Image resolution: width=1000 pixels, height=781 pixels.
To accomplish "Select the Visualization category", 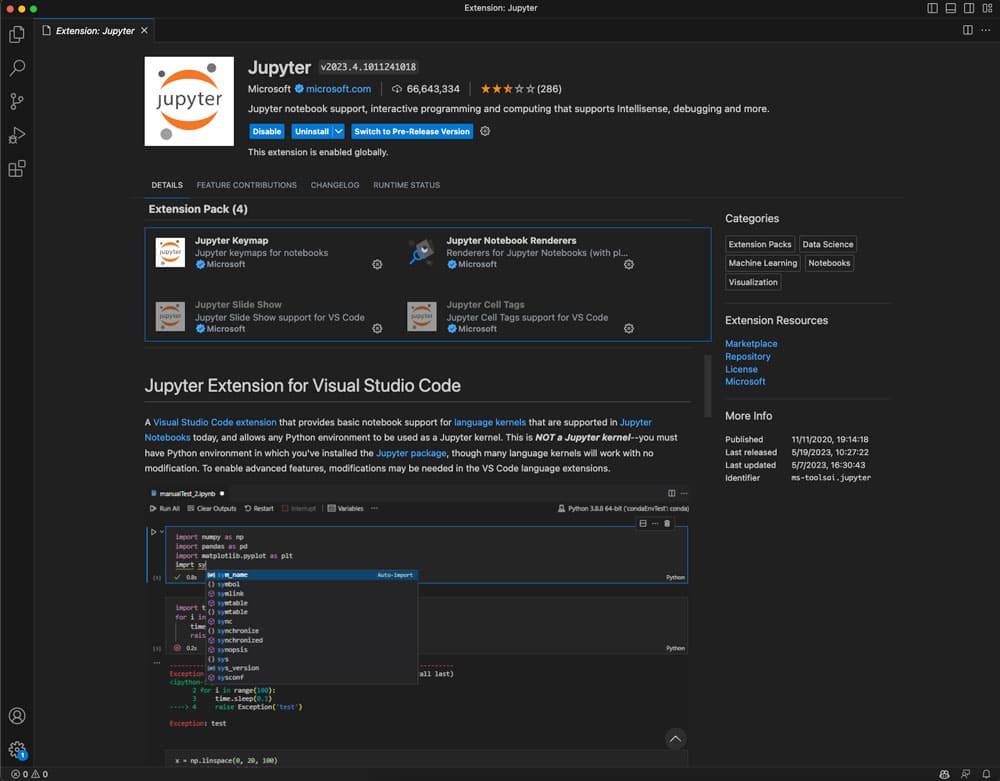I will [753, 282].
